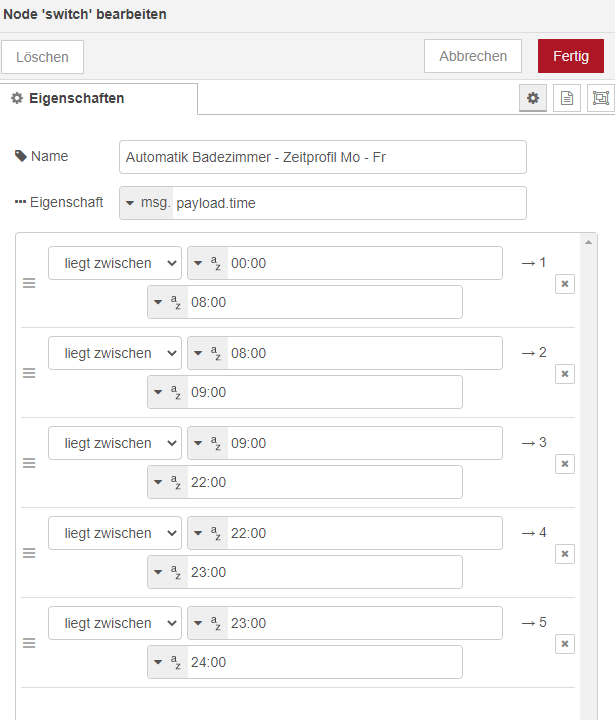Click reorder handle of rule 4
This screenshot has width=615, height=720.
[x=29, y=553]
